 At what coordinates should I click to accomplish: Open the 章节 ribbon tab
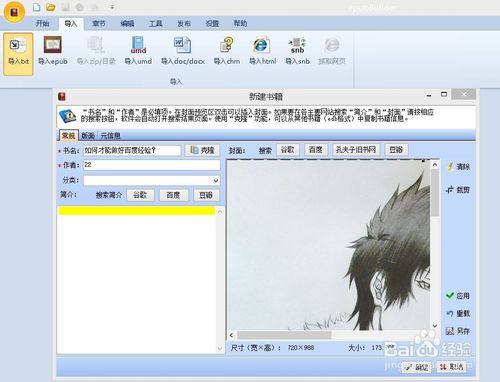pos(99,23)
